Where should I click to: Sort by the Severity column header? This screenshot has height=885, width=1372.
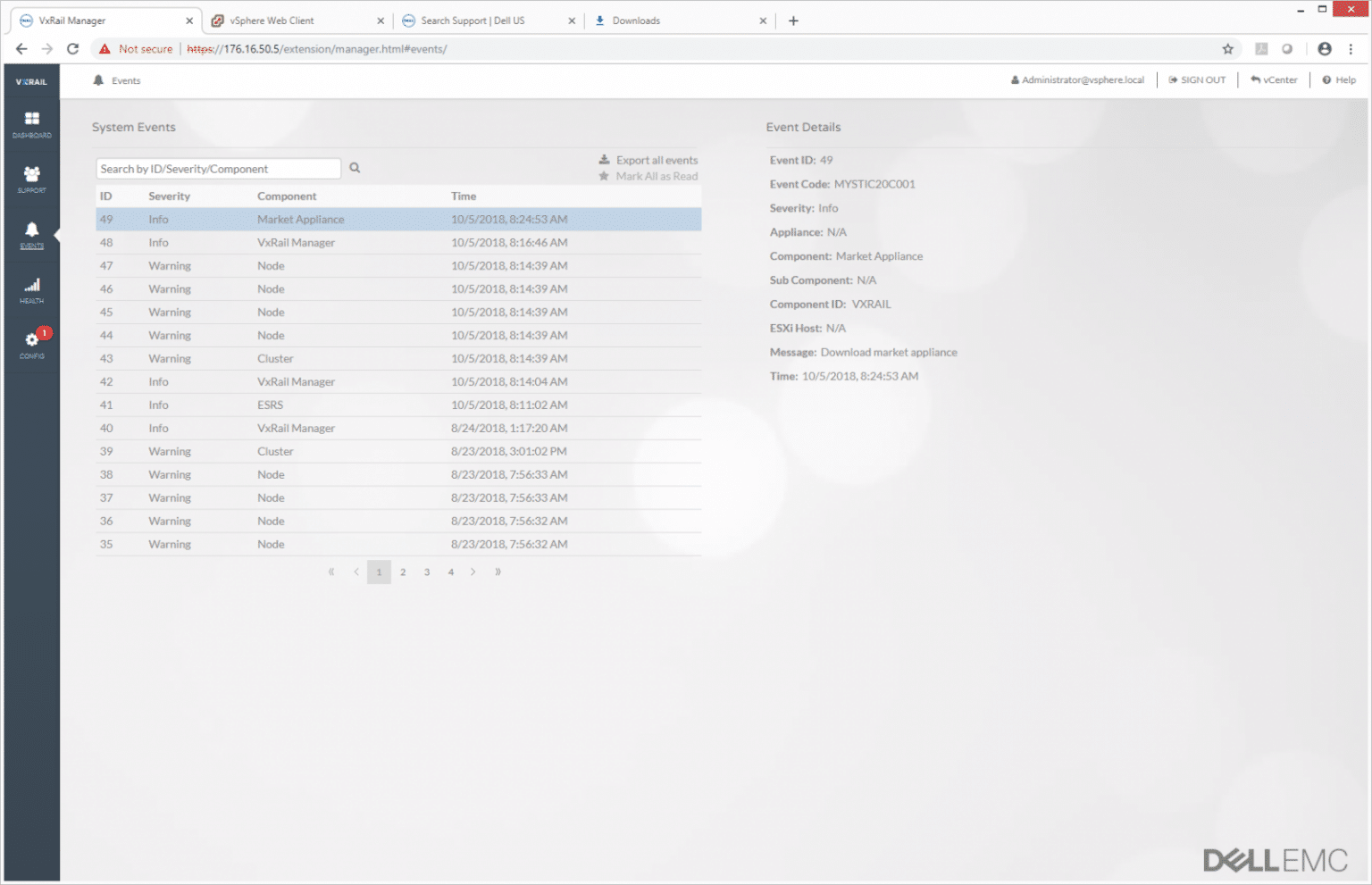pos(169,196)
